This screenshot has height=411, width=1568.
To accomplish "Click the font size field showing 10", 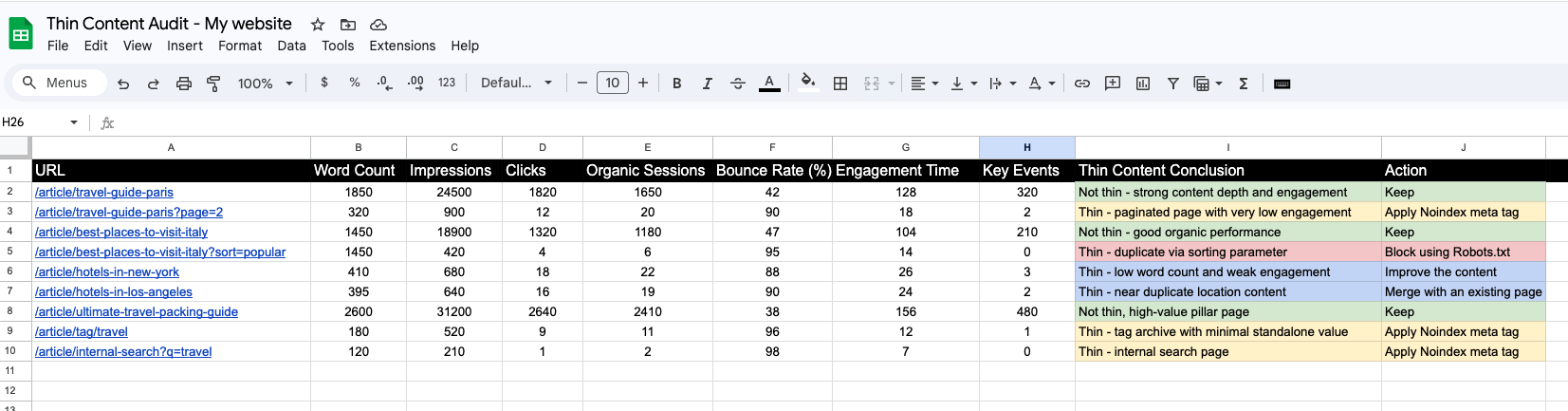I will [x=613, y=84].
